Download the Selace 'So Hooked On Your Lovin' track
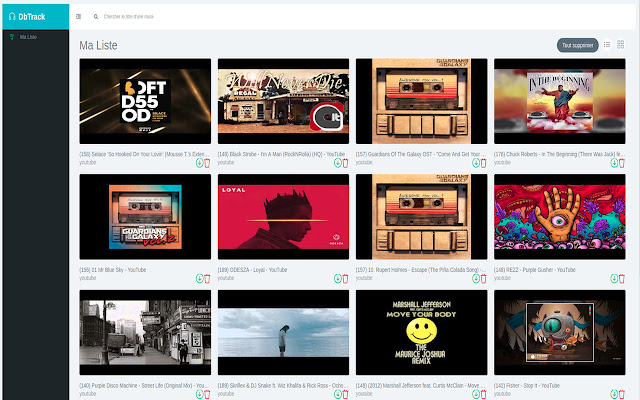 (x=199, y=163)
